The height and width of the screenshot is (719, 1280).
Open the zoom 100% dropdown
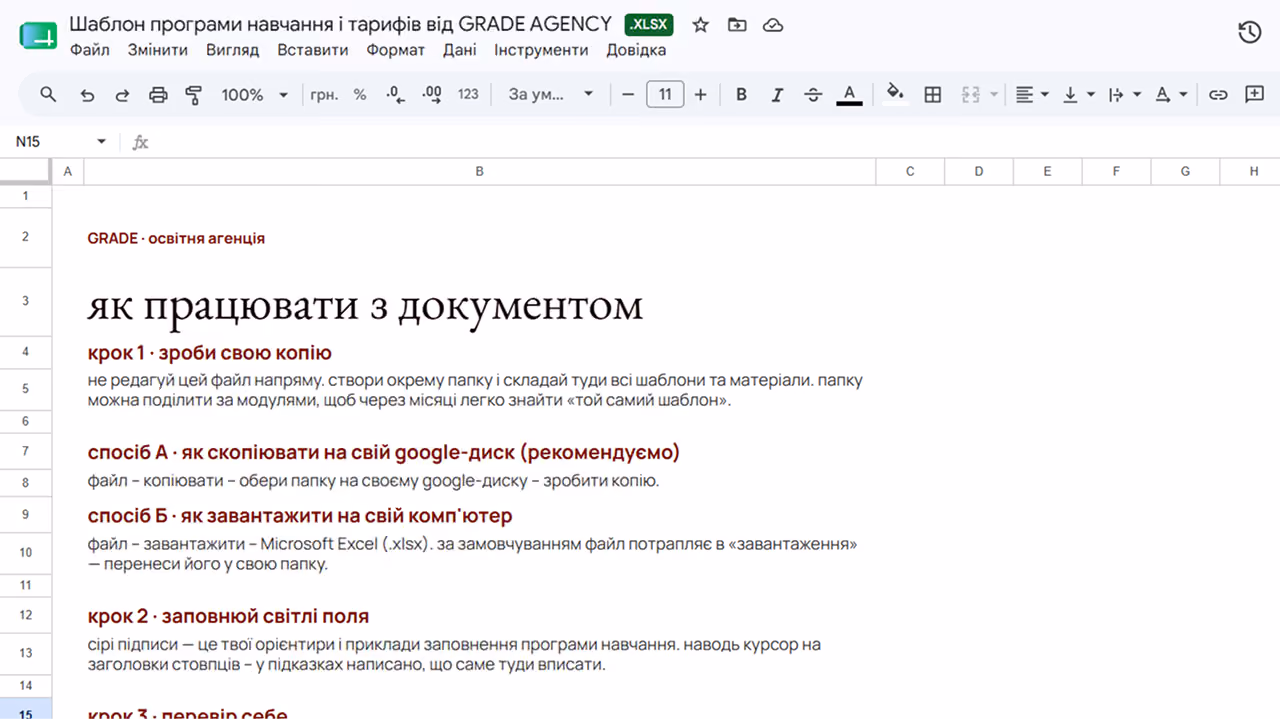click(254, 95)
